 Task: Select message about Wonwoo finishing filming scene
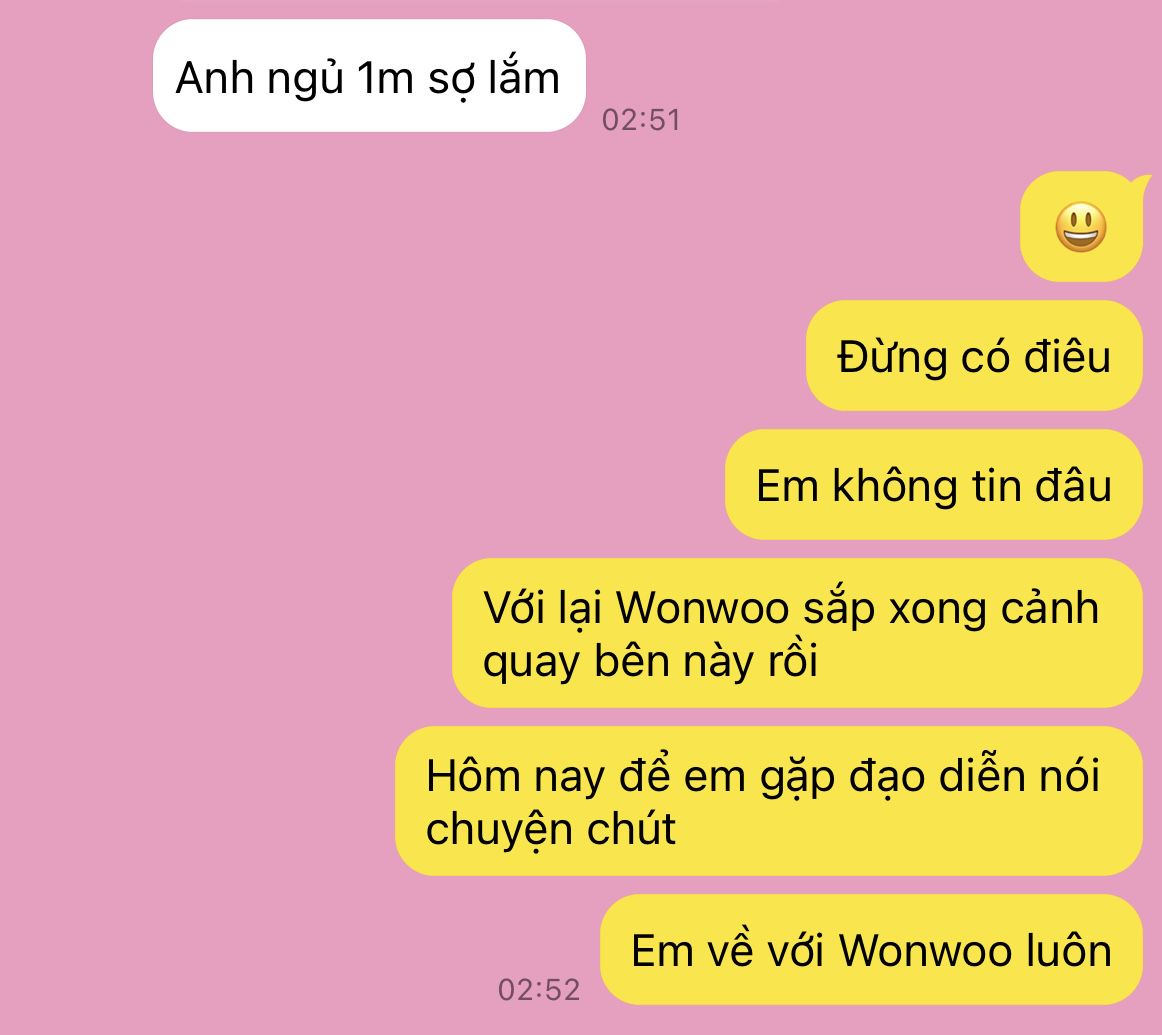tap(797, 633)
